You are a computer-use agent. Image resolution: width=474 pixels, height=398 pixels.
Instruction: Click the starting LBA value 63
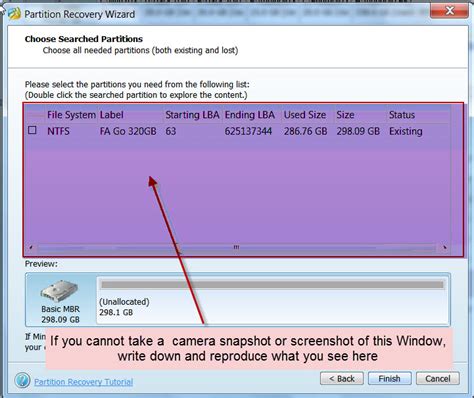coord(171,131)
